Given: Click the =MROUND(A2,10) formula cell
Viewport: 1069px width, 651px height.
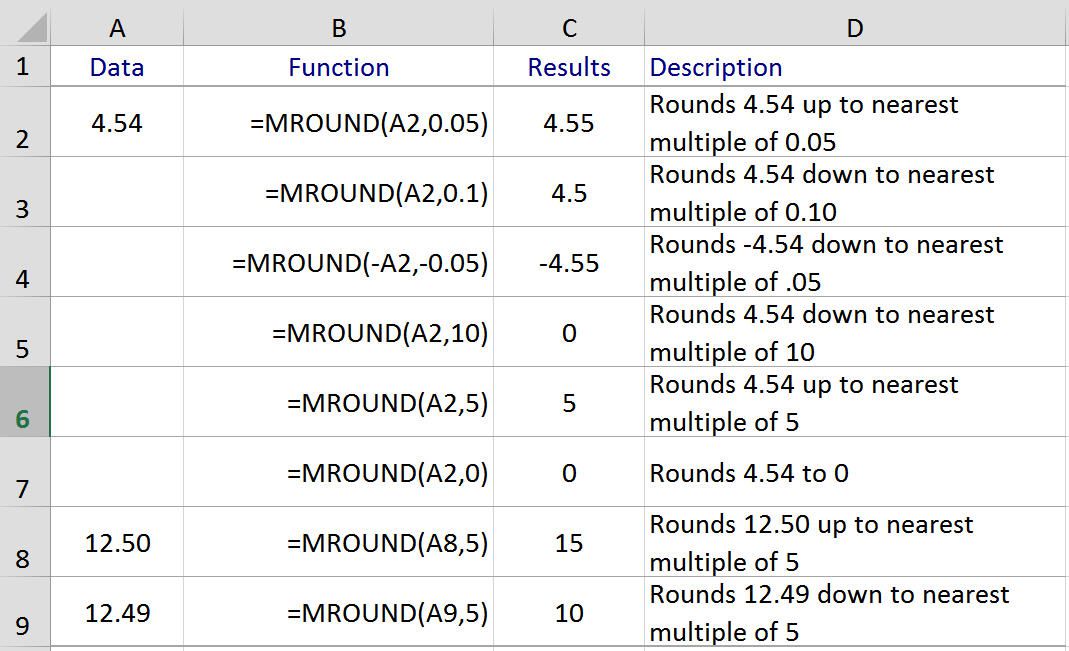Looking at the screenshot, I should click(x=338, y=333).
